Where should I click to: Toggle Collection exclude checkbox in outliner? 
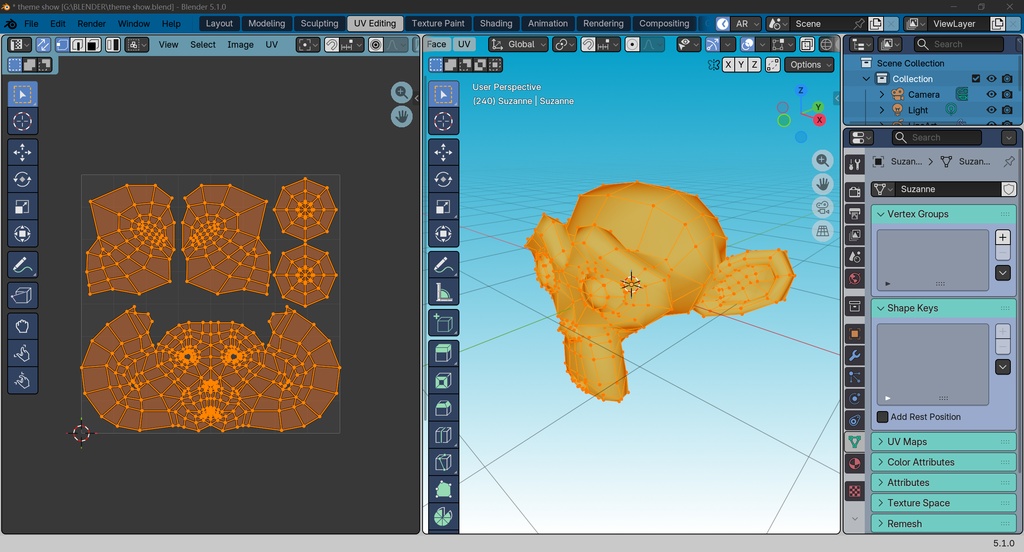tap(976, 78)
